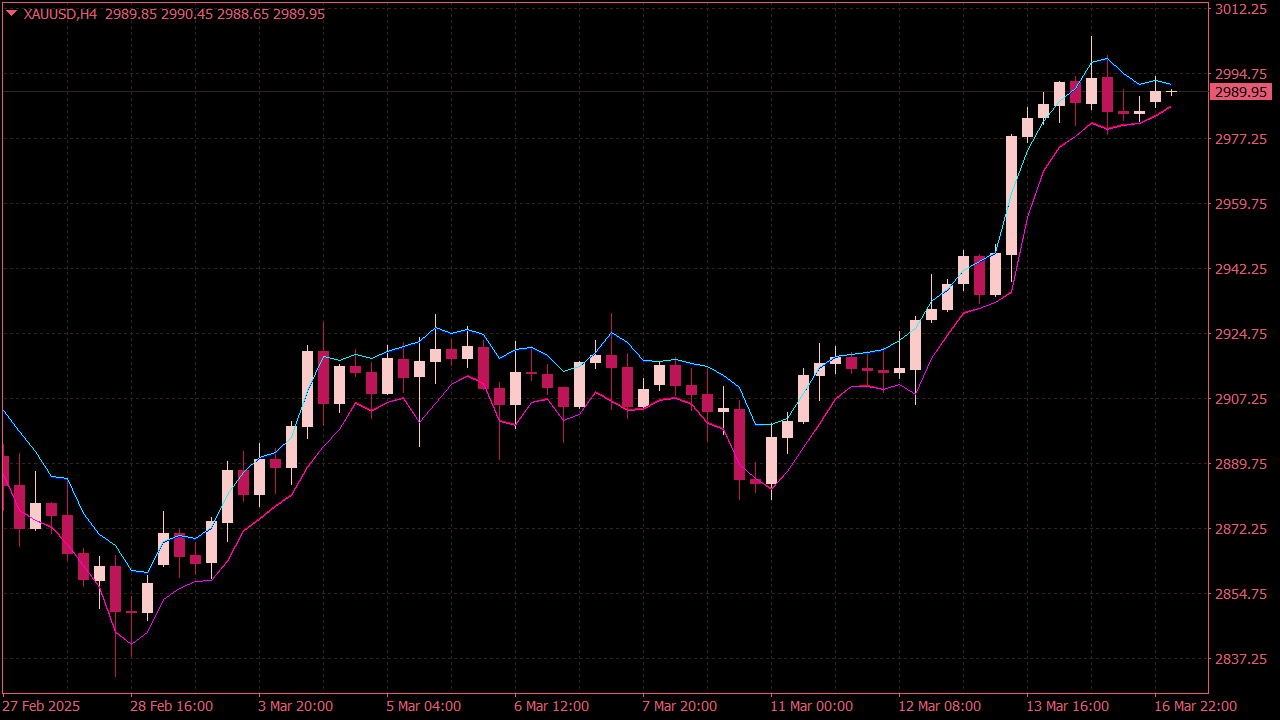The image size is (1280, 720).
Task: Click the 13 Mar 16:00 time label
Action: pos(1068,706)
